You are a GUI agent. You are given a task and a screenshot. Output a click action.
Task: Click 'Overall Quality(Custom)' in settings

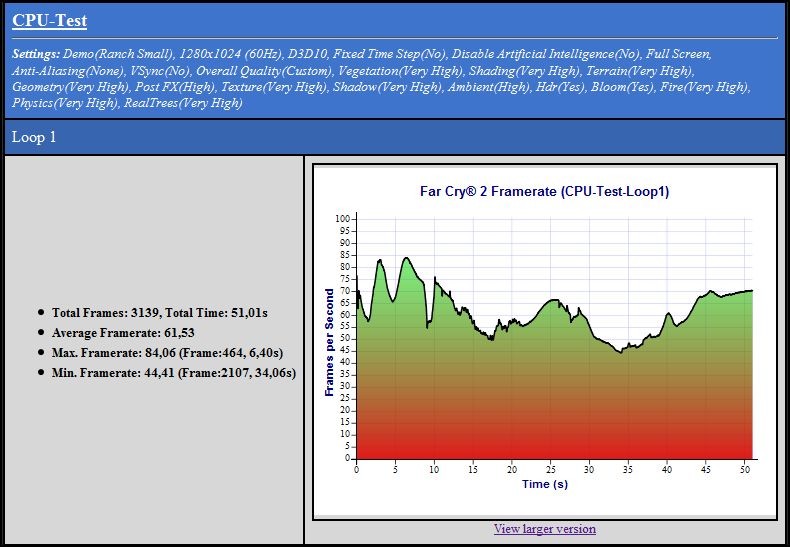tap(265, 71)
